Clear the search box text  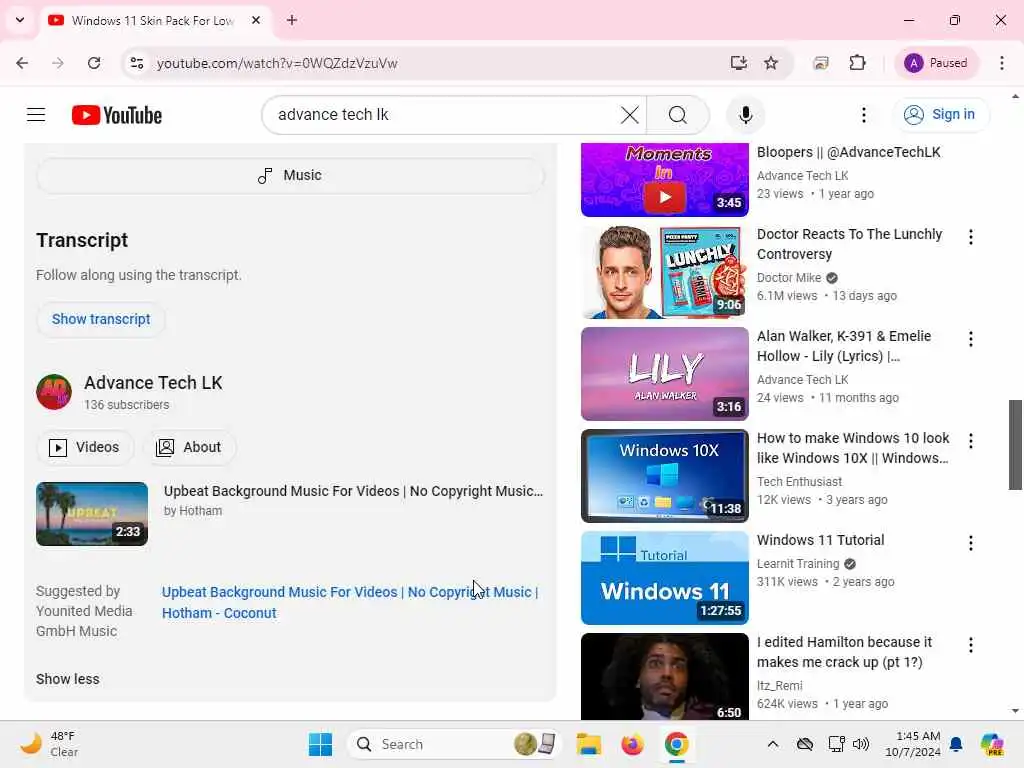point(630,115)
